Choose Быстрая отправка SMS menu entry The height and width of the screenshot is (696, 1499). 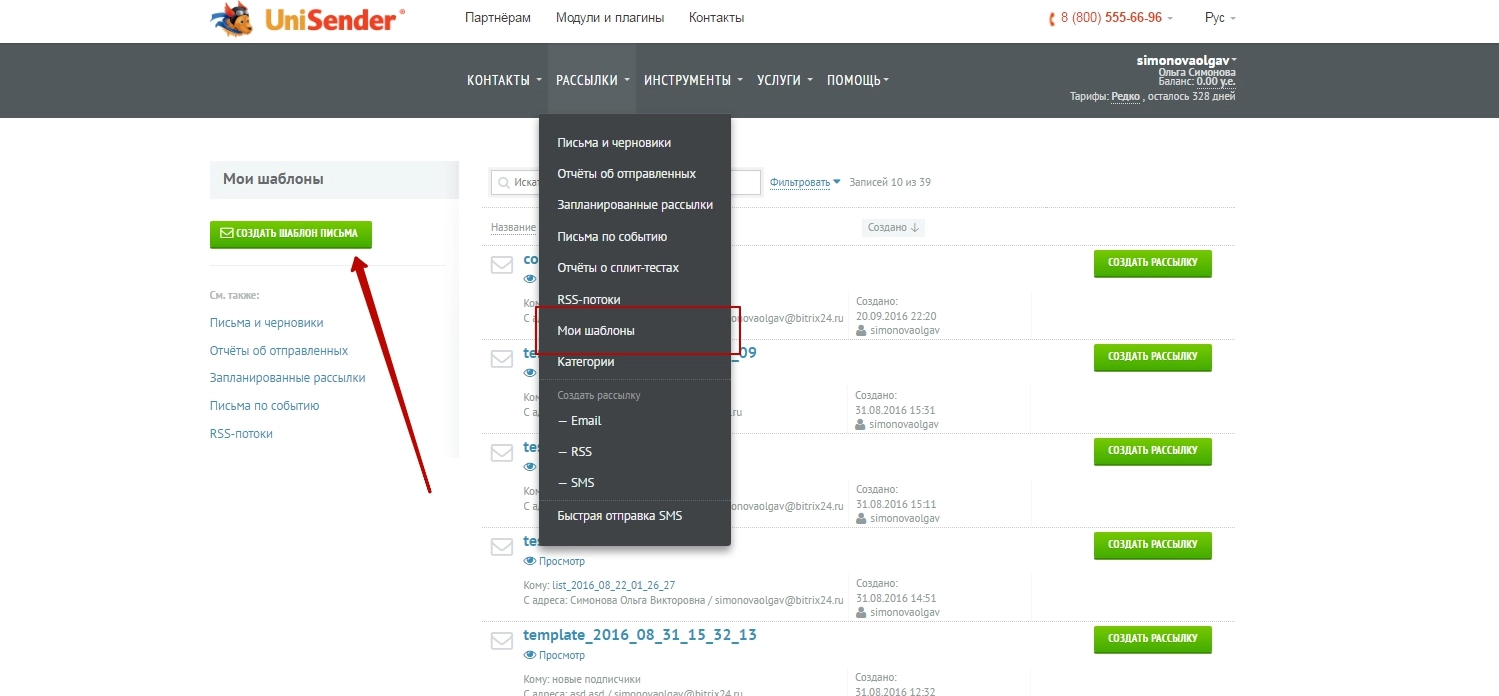pos(619,516)
